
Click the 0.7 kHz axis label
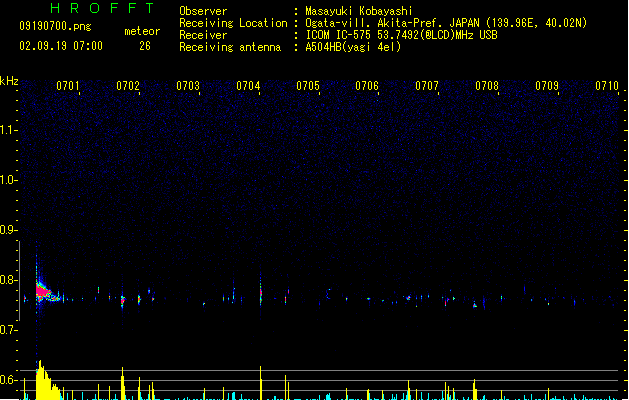tap(8, 330)
